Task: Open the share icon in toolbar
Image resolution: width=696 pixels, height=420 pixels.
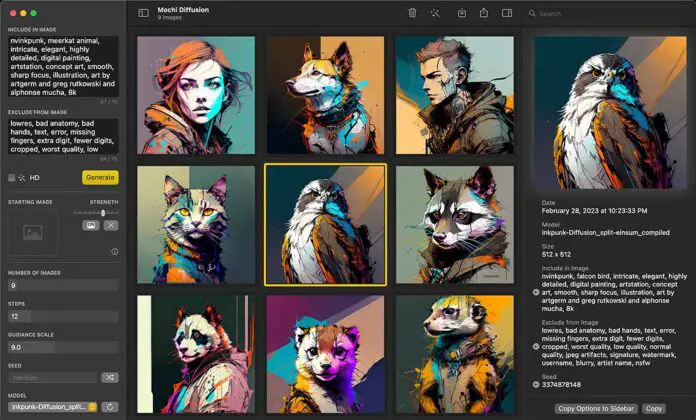Action: [x=484, y=13]
